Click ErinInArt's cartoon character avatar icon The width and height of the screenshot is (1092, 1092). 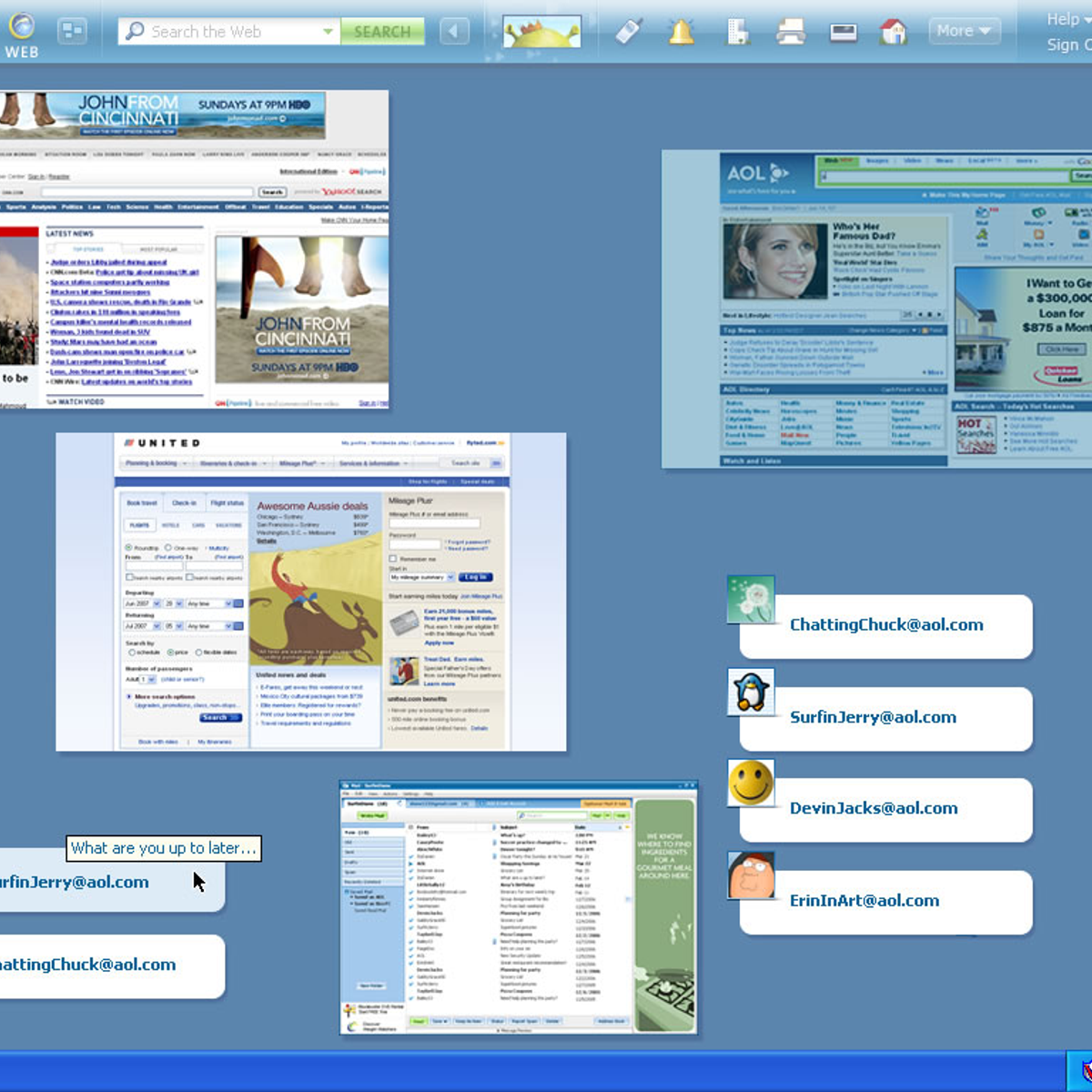(751, 875)
